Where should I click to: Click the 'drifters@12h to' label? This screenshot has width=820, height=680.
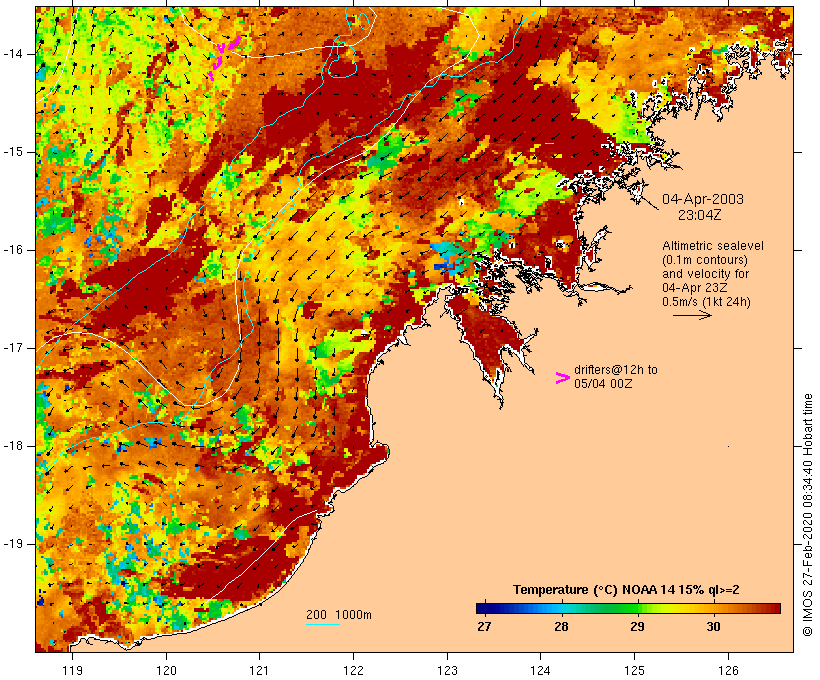point(616,369)
